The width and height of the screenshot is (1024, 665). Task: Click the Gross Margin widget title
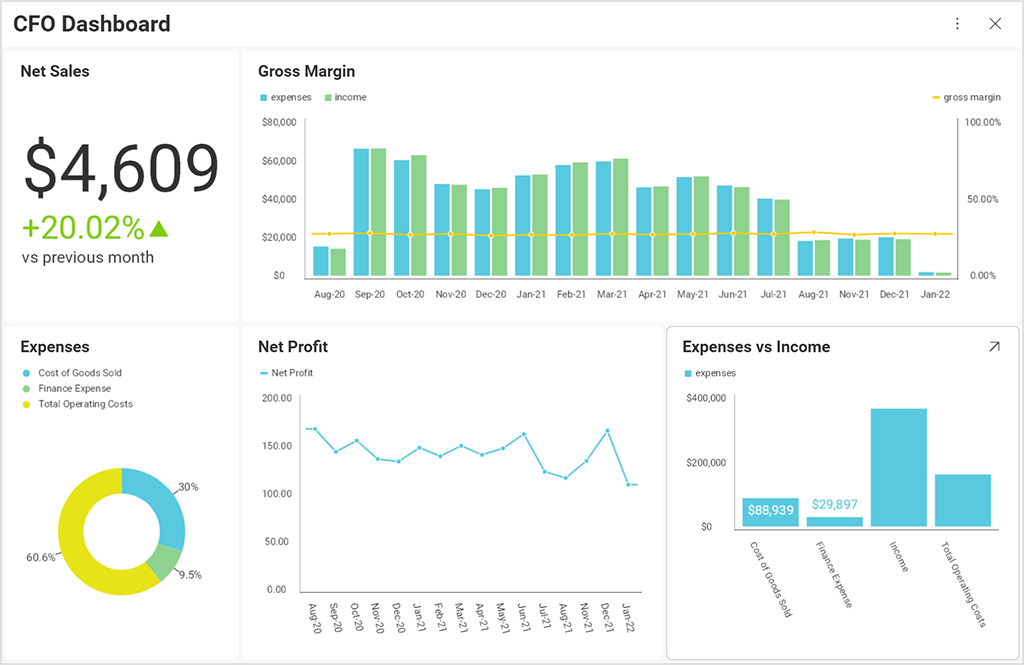pyautogui.click(x=306, y=71)
